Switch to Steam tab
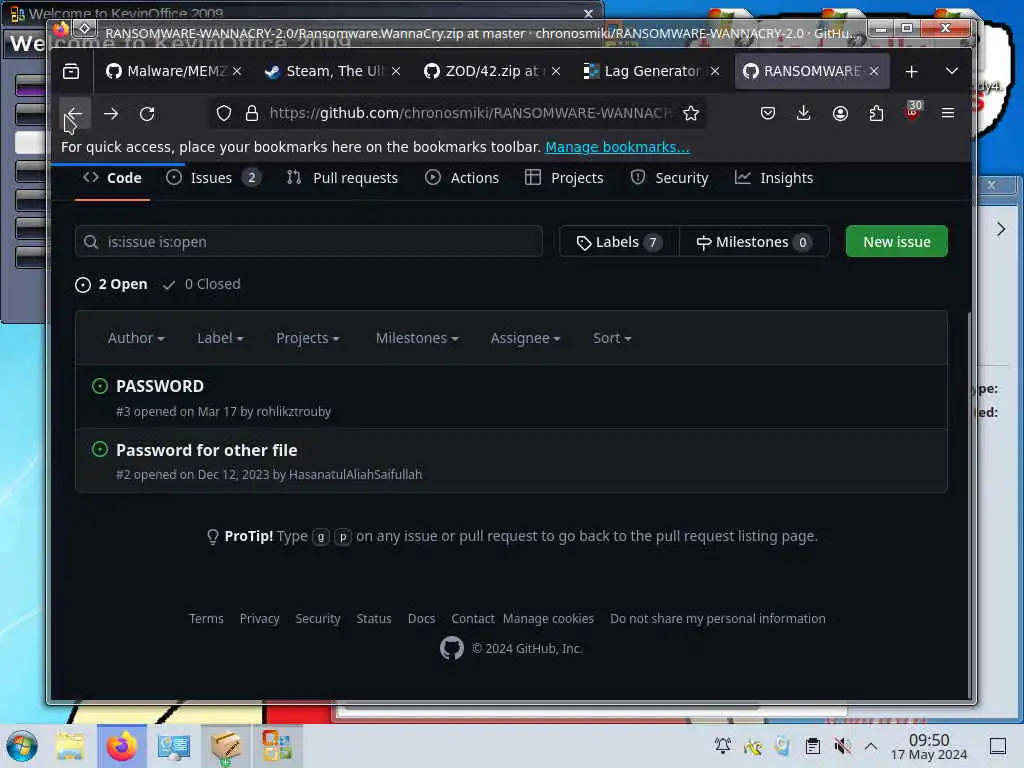 coord(325,71)
